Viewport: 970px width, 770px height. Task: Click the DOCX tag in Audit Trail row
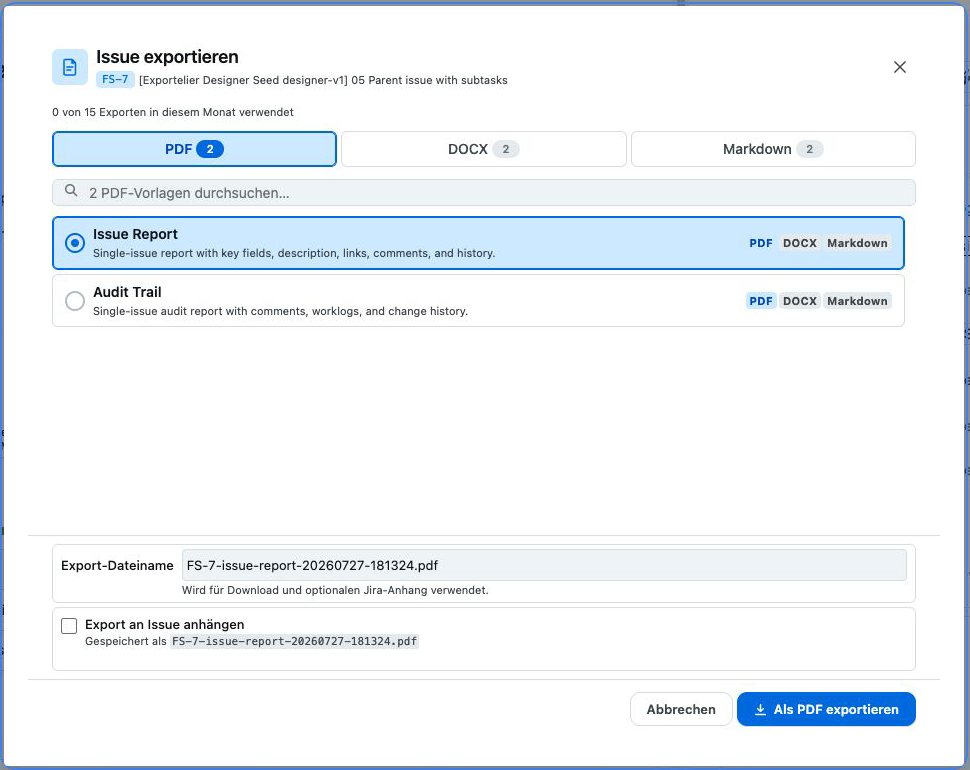pos(800,301)
